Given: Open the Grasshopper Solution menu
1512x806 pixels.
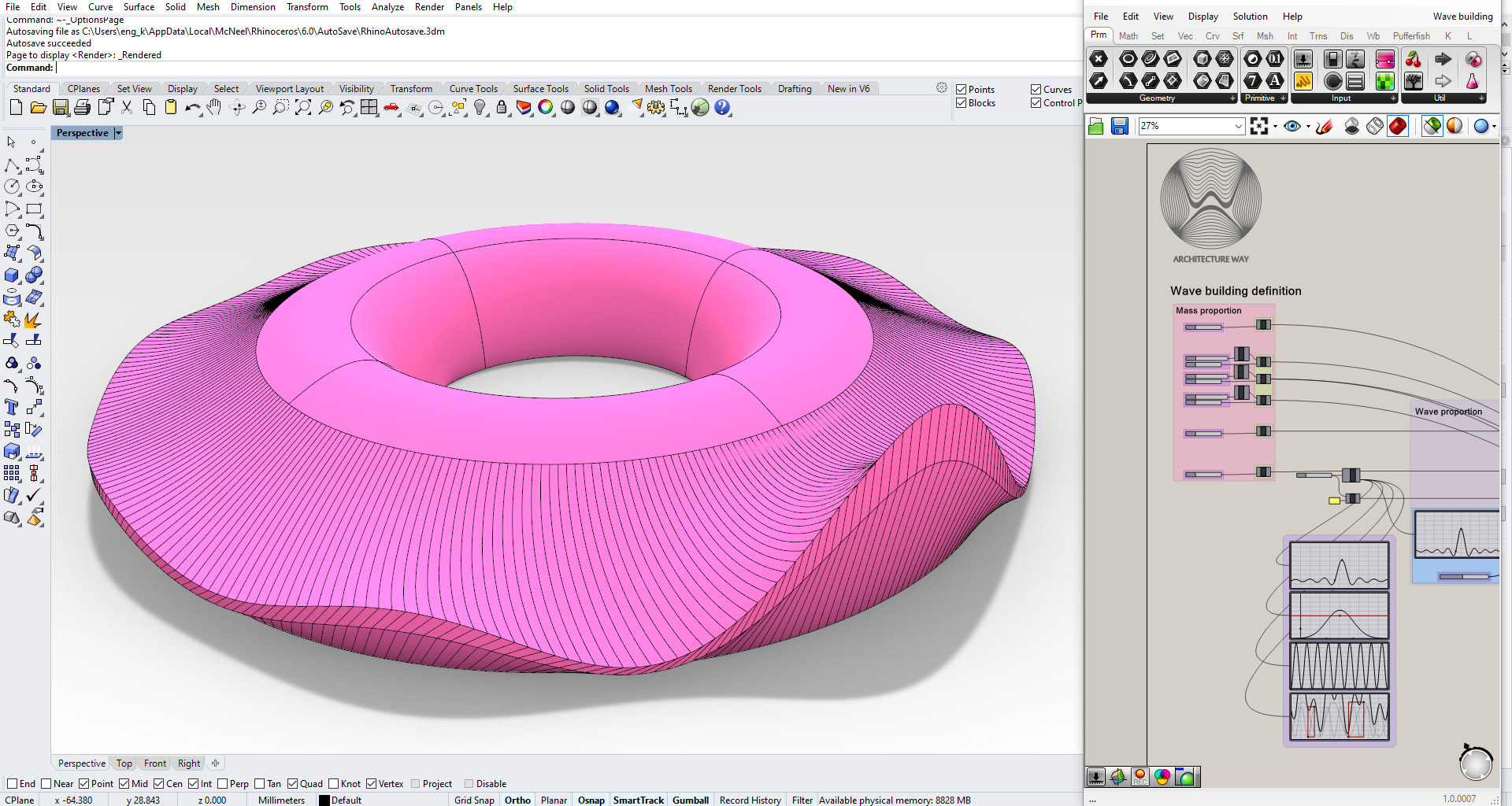Looking at the screenshot, I should click(1250, 17).
